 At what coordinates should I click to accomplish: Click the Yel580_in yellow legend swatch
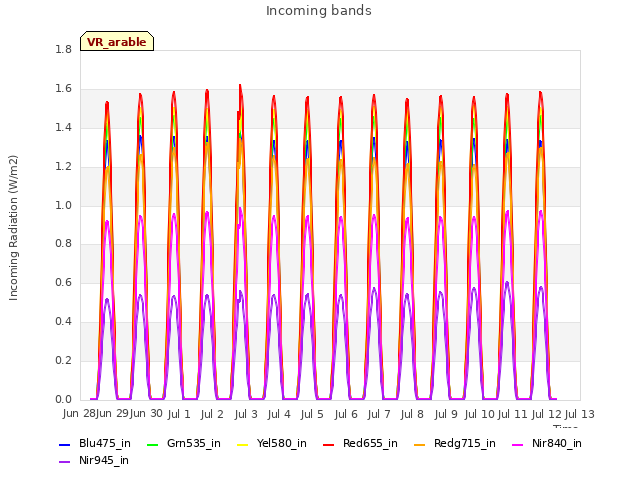(x=242, y=444)
